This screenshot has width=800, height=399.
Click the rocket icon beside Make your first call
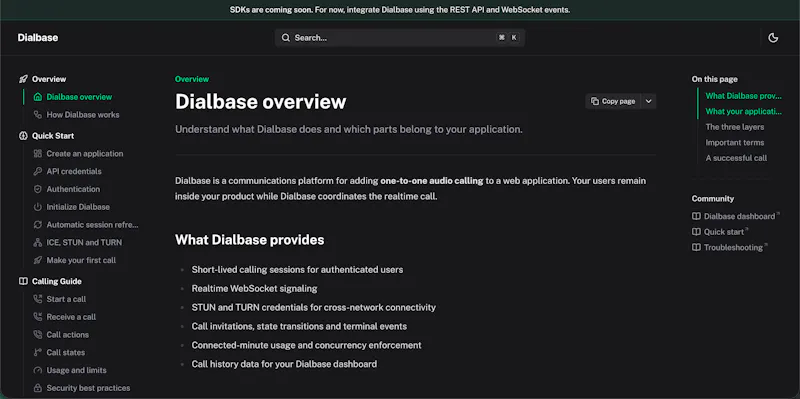(38, 260)
